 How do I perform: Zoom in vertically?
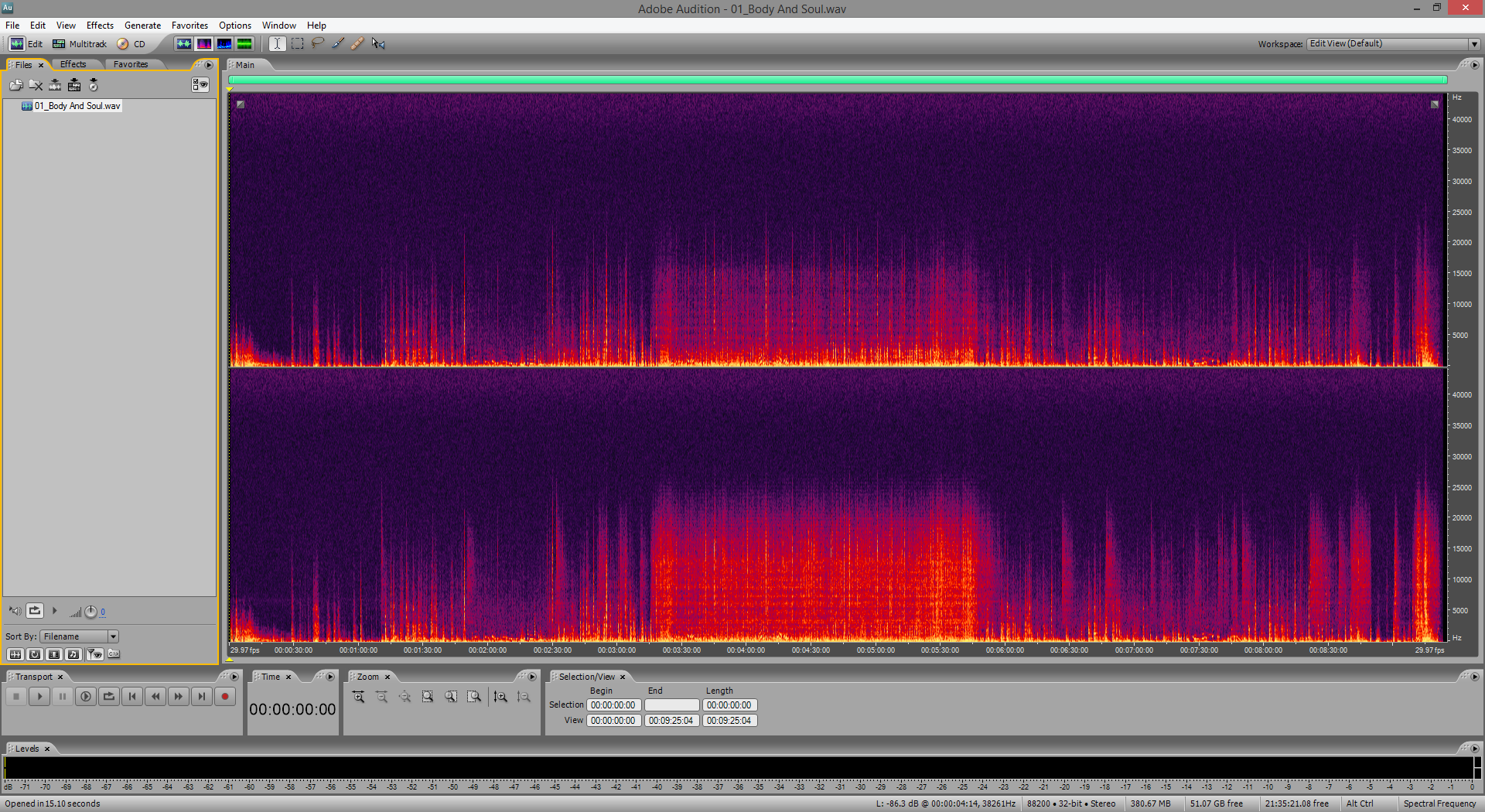(500, 697)
